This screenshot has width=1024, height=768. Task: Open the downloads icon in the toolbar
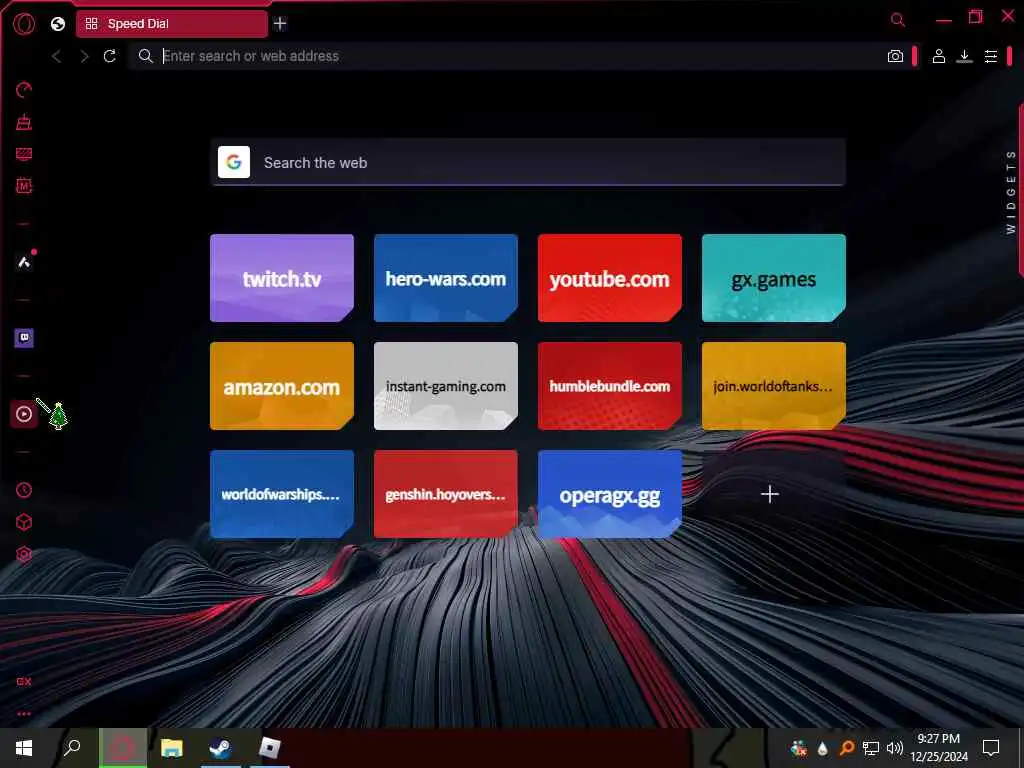coord(964,56)
